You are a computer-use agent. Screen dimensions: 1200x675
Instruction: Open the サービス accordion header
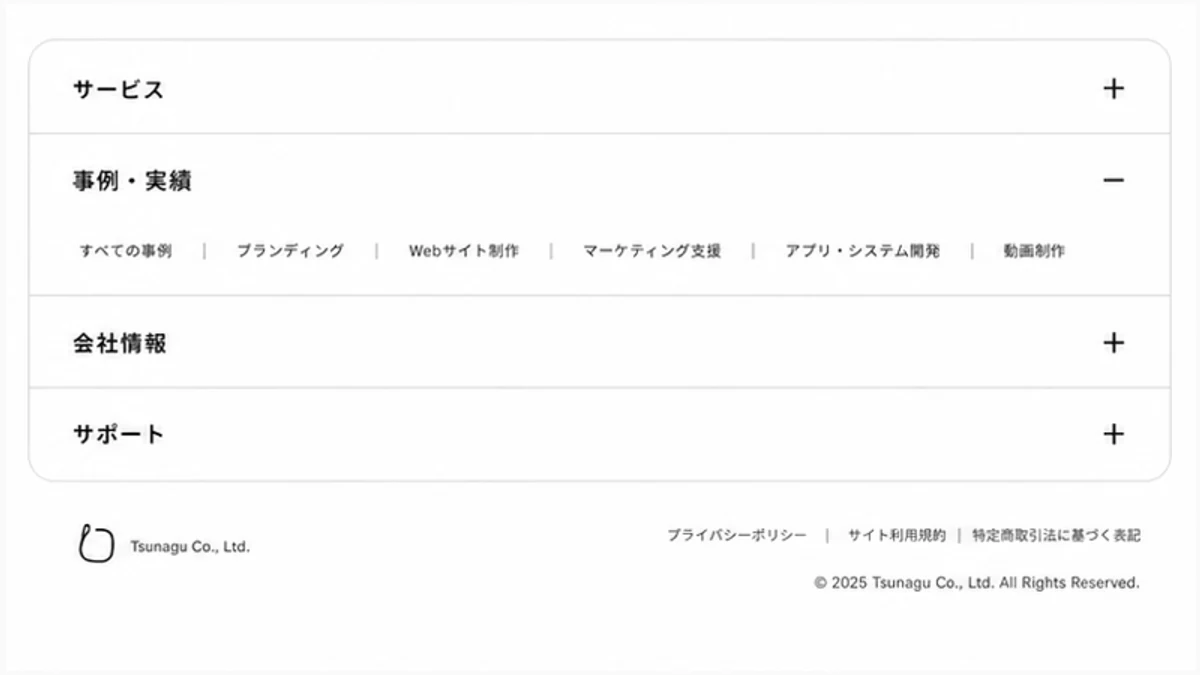point(599,88)
